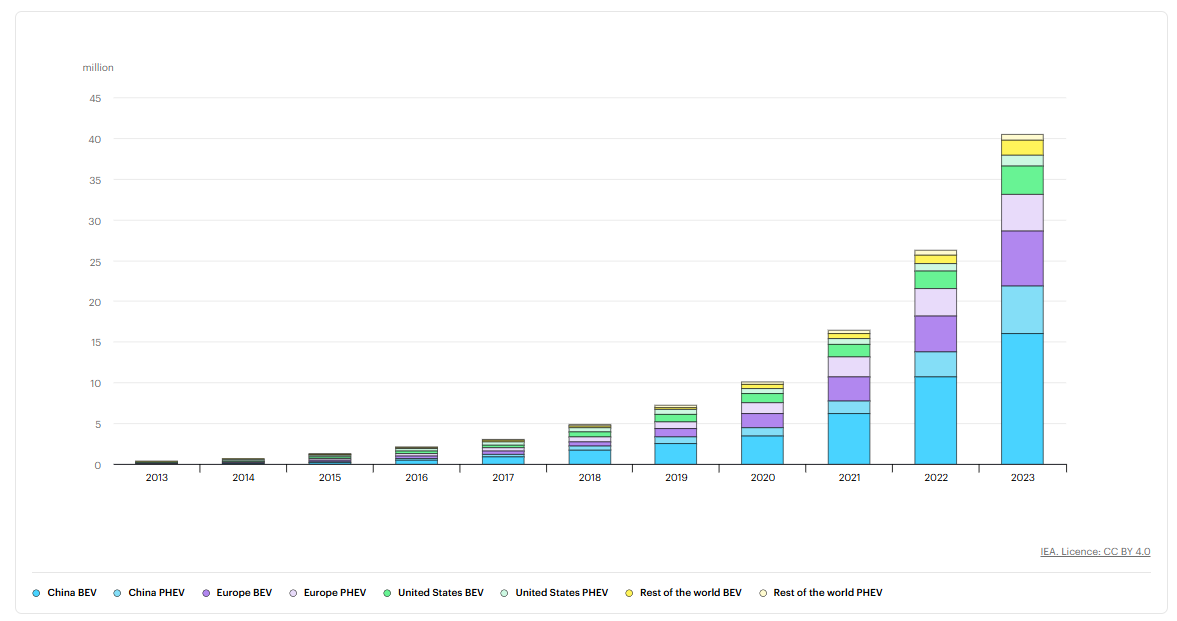This screenshot has width=1177, height=621.
Task: Click United States BEV green legend dot
Action: coord(387,593)
